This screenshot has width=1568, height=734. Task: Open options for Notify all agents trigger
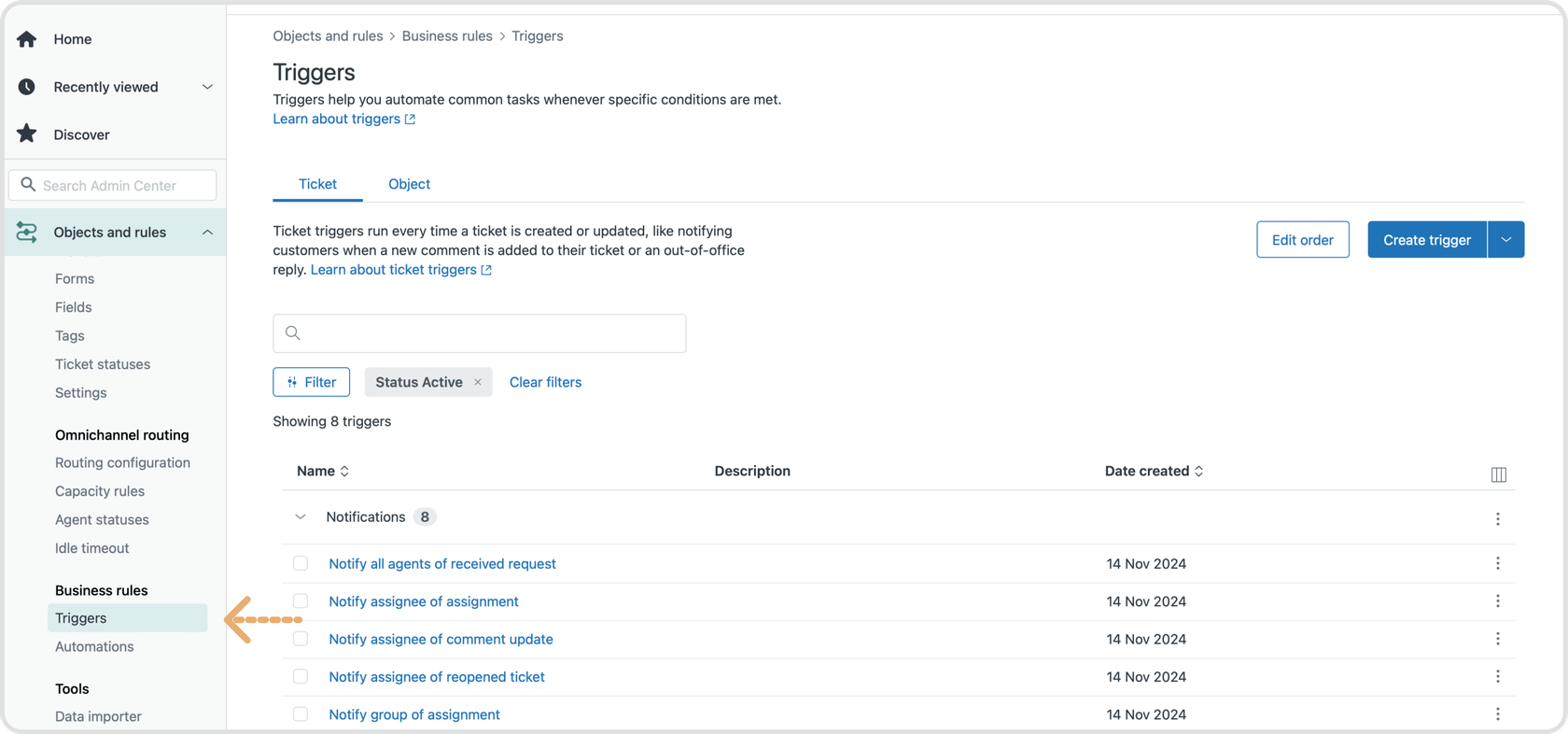[x=1497, y=564]
